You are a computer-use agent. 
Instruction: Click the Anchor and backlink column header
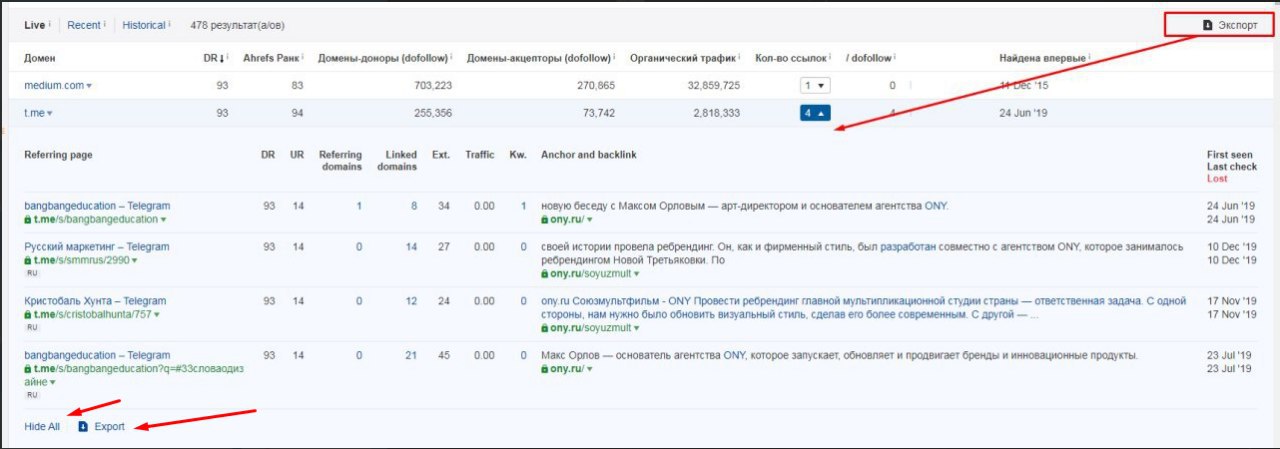click(589, 155)
